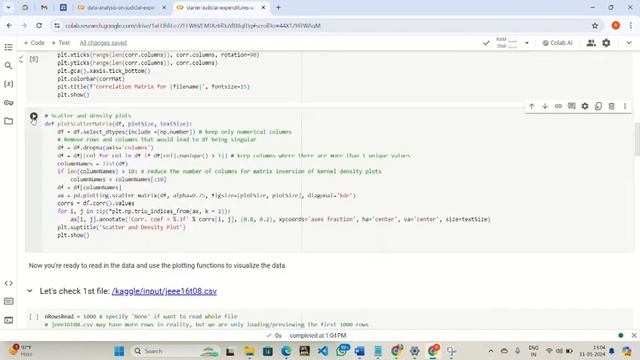640x360 pixels.
Task: Move cell down with the arrow icon
Action: pos(545,106)
